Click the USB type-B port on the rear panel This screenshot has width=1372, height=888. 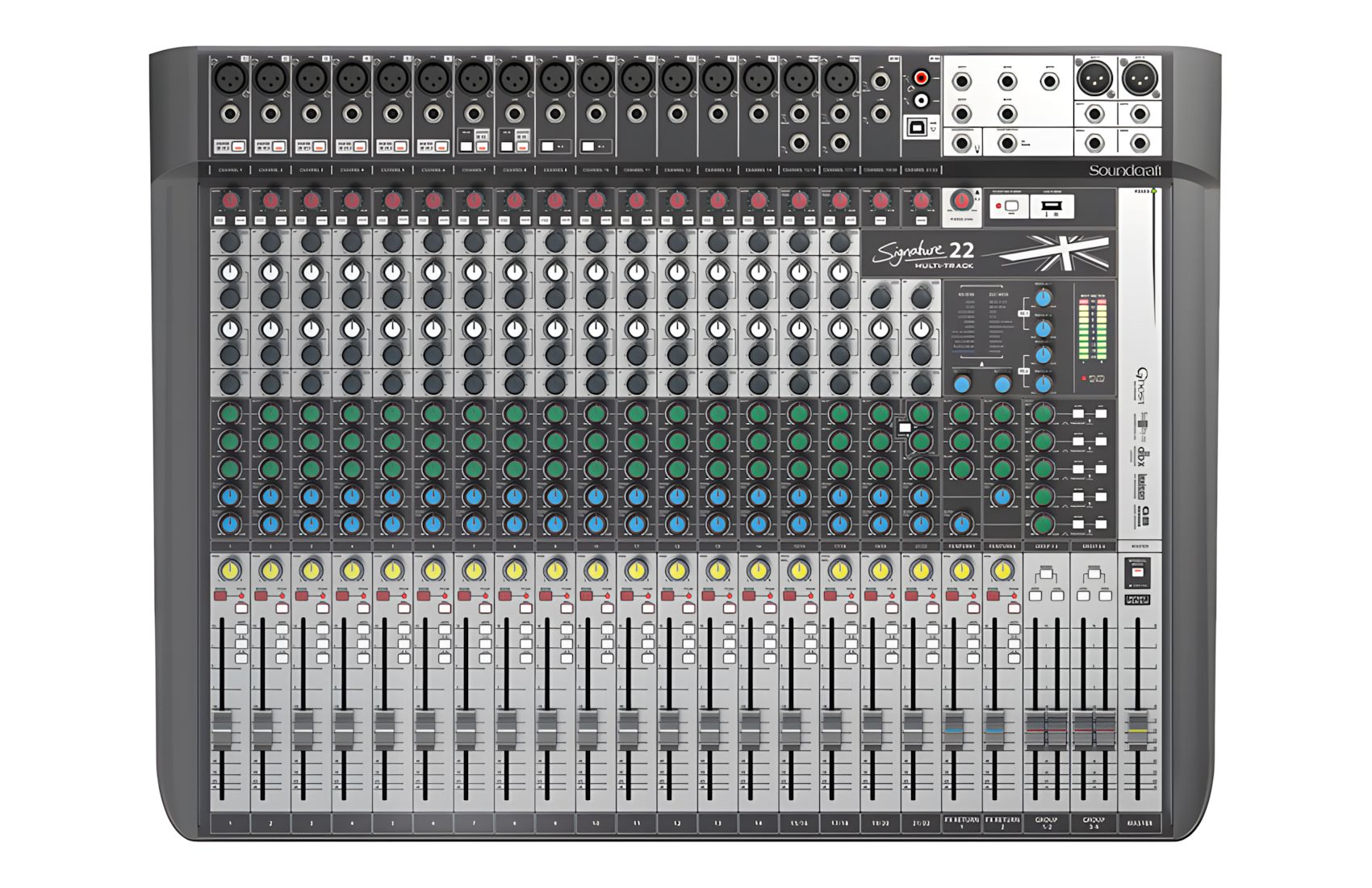tap(918, 127)
